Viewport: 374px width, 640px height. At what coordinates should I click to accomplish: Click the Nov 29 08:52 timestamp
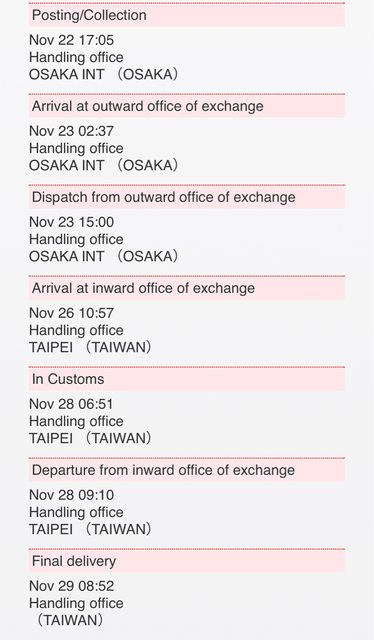(71, 586)
